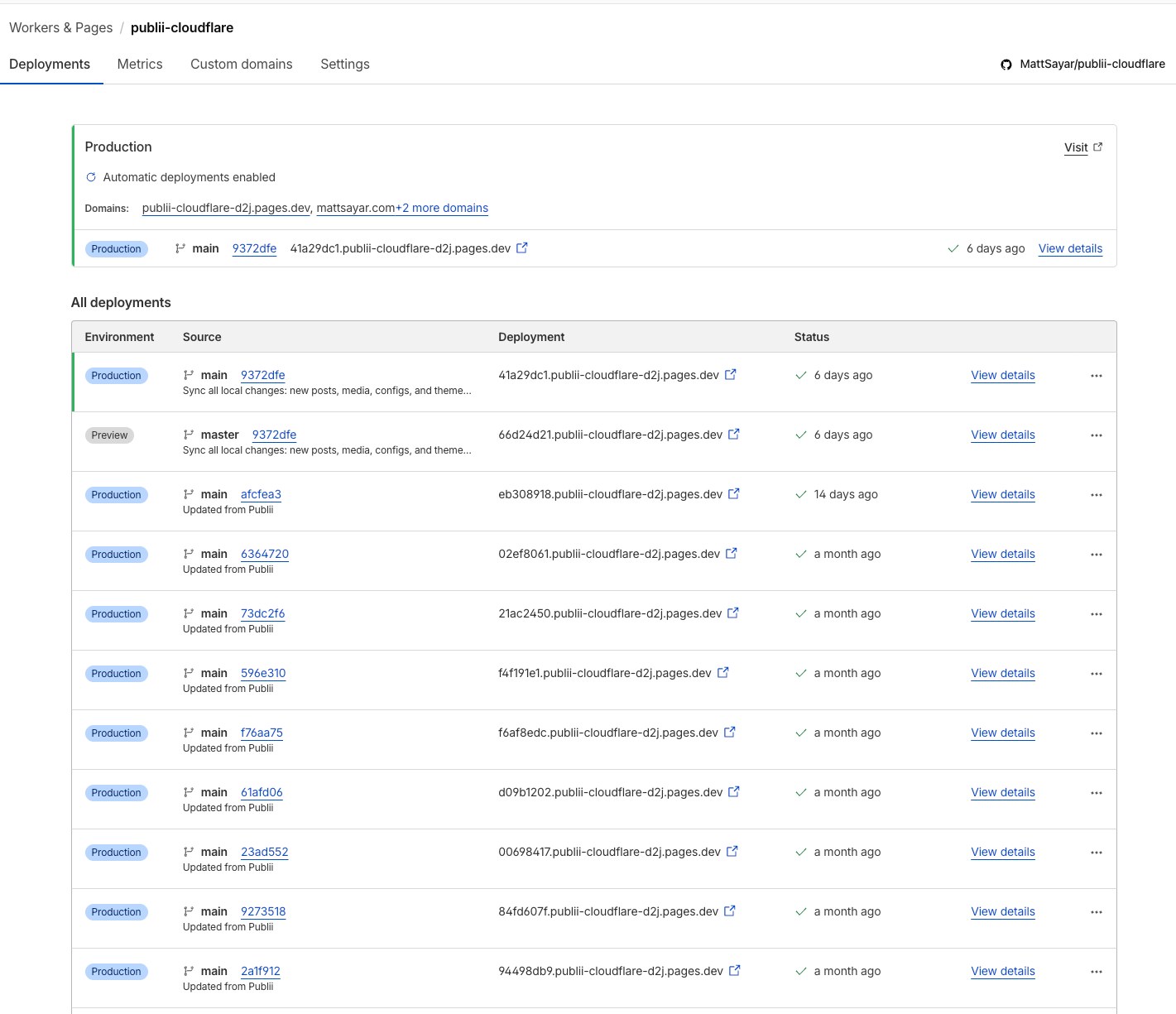Click the '+2 more domains' link
Screen dimensions: 1176x1014
442,209
